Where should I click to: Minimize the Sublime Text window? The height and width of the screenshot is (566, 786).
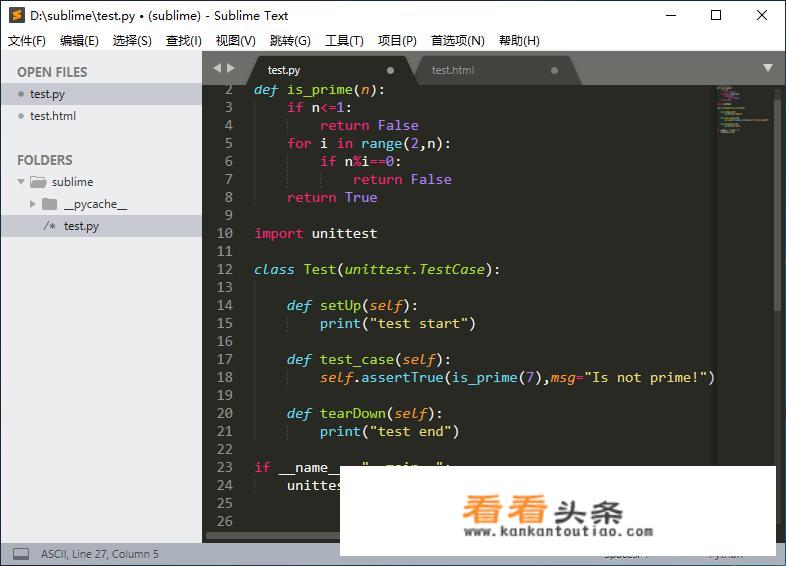pyautogui.click(x=671, y=15)
